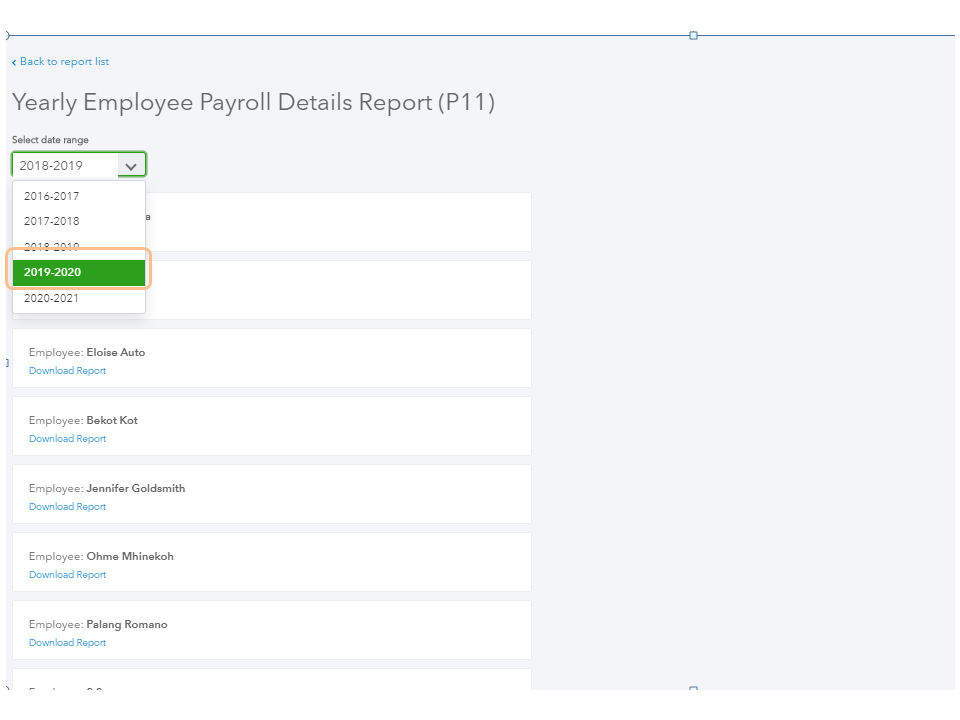
Task: Click the employee name Ohme Mhinekoh
Action: [x=130, y=557]
